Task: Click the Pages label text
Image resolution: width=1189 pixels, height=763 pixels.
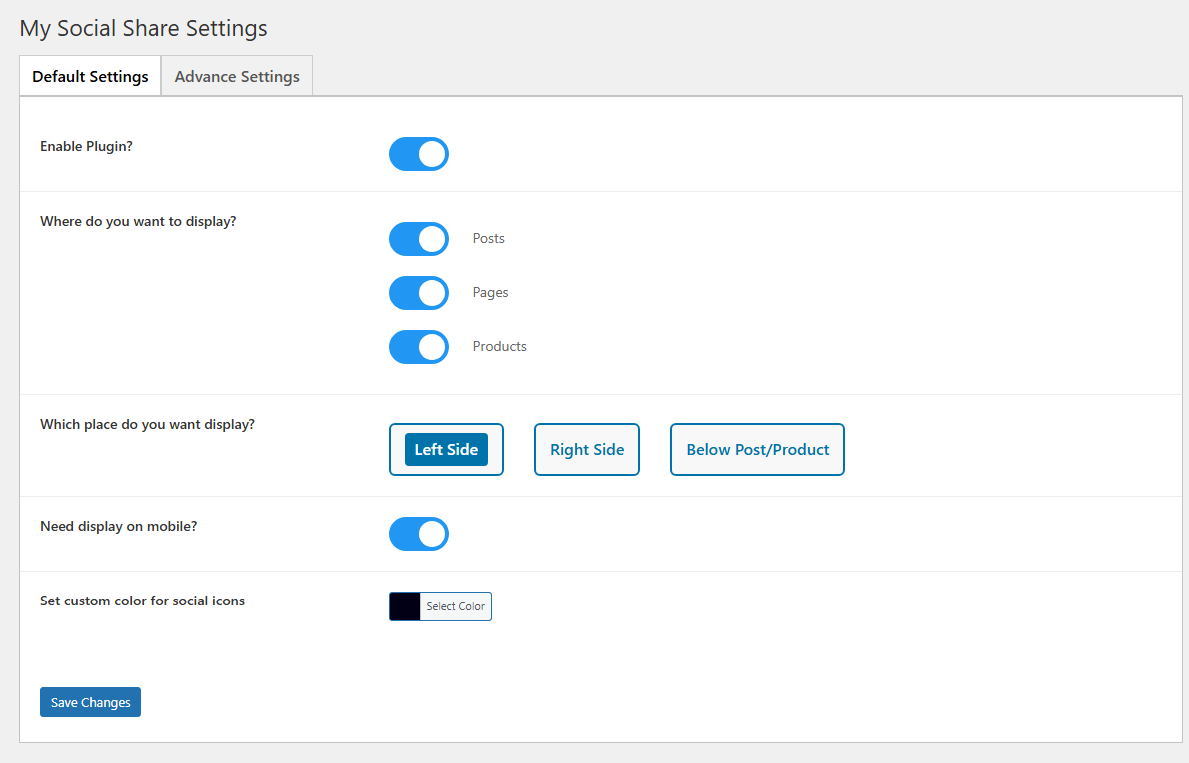Action: click(491, 293)
